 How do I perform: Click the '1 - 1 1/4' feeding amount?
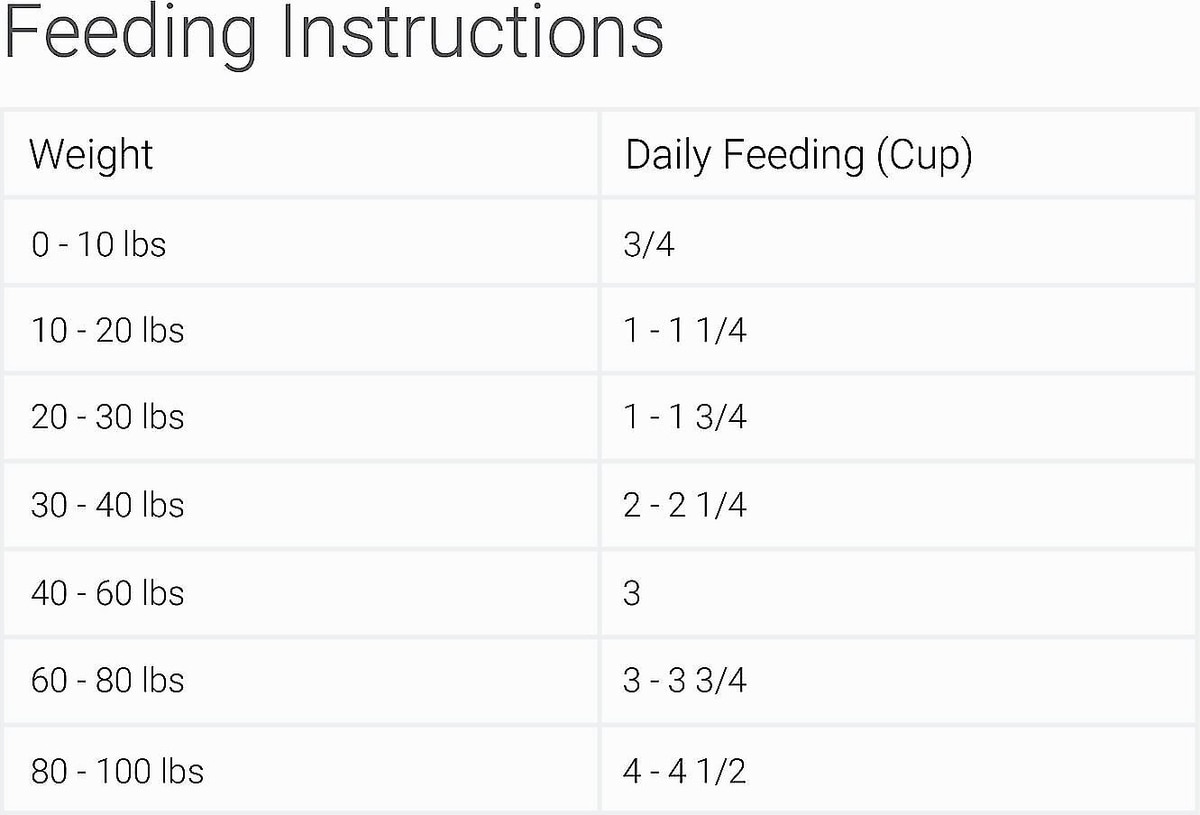coord(684,330)
